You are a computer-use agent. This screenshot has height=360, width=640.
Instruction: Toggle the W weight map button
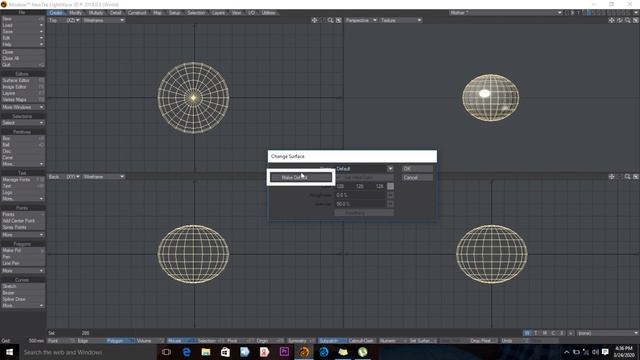(527, 333)
